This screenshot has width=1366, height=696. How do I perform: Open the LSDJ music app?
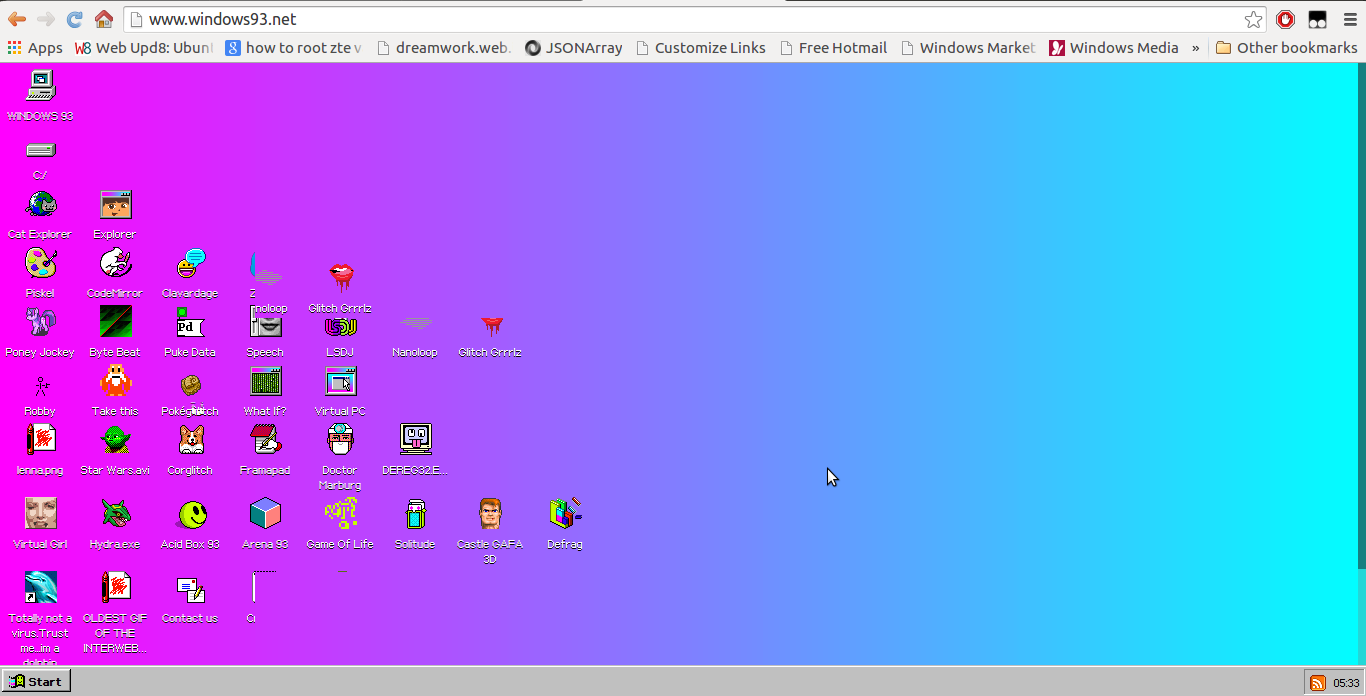coord(340,327)
